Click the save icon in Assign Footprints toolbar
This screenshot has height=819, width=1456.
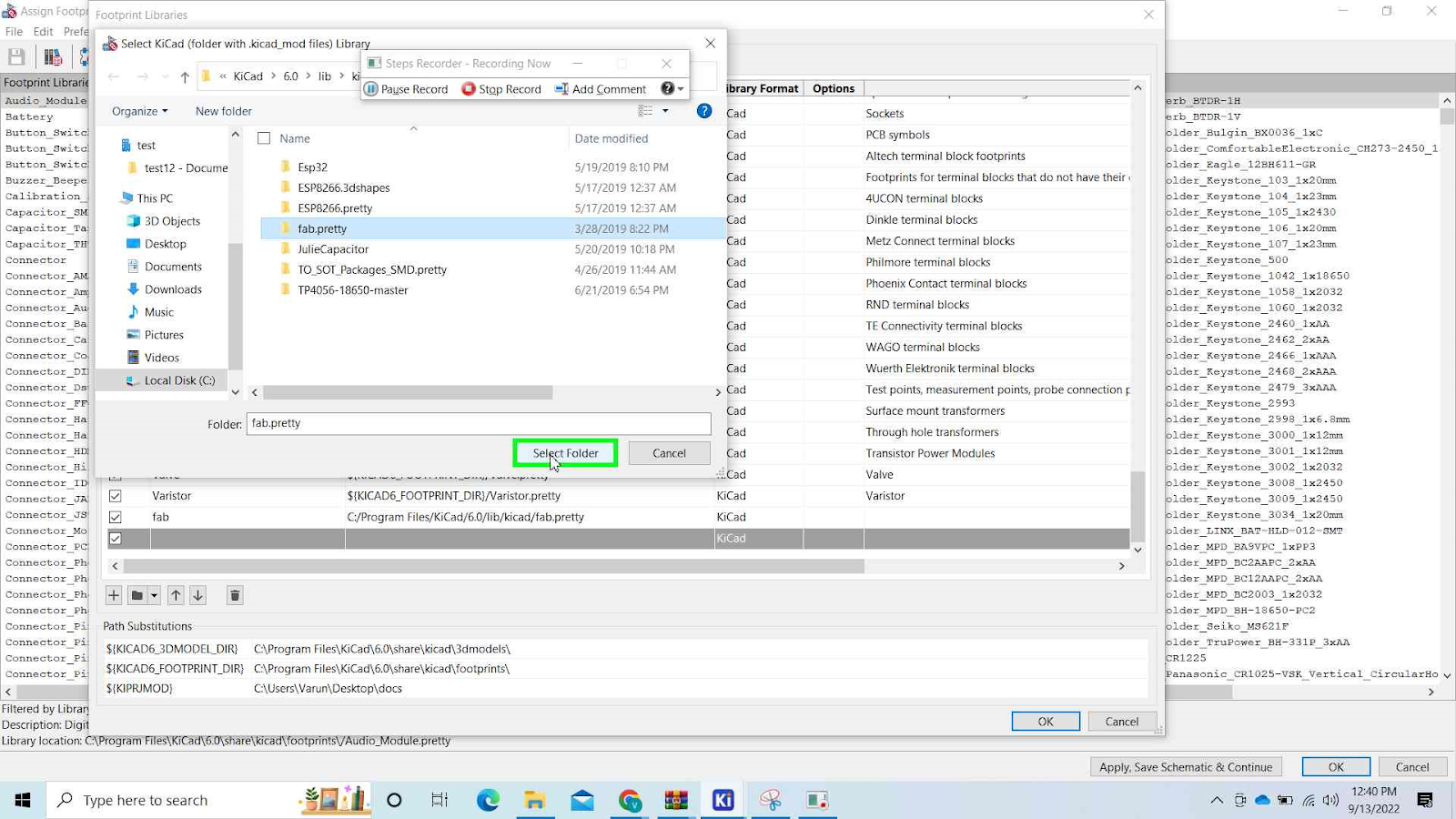click(x=16, y=56)
